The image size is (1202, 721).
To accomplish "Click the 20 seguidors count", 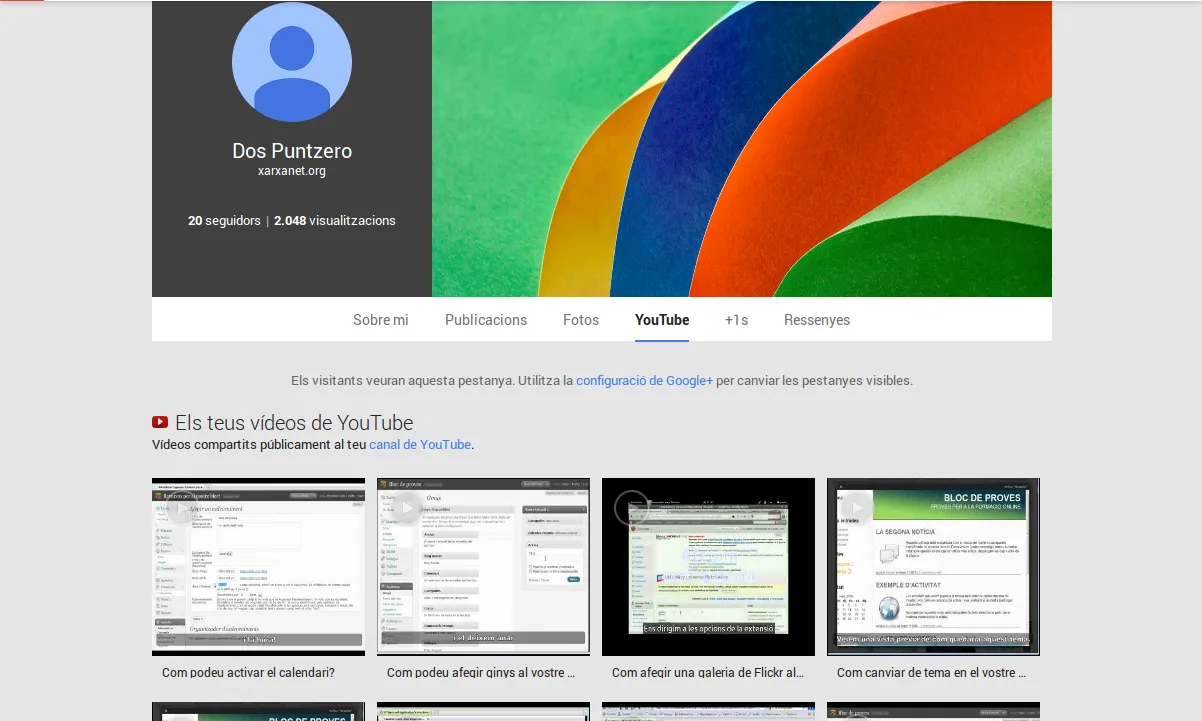I will (x=224, y=221).
